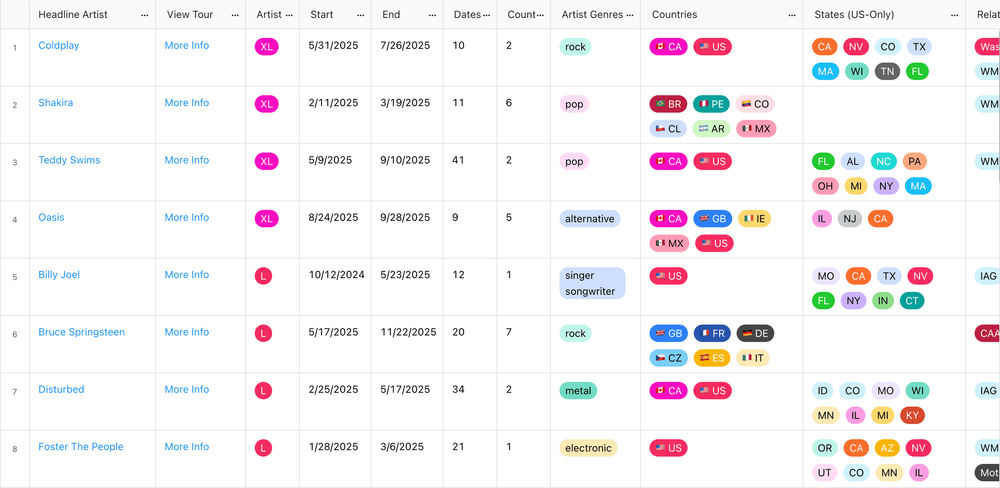Image resolution: width=1000 pixels, height=488 pixels.
Task: Click the UT state tag for Foster The People
Action: point(825,473)
